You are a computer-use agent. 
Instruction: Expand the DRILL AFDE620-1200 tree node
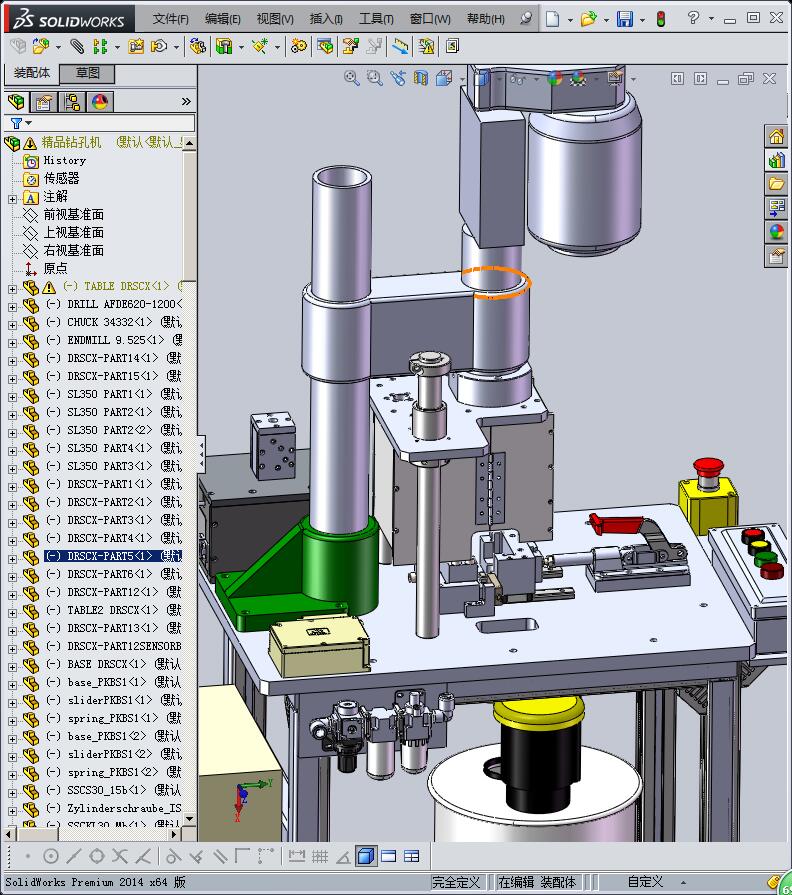coord(12,307)
